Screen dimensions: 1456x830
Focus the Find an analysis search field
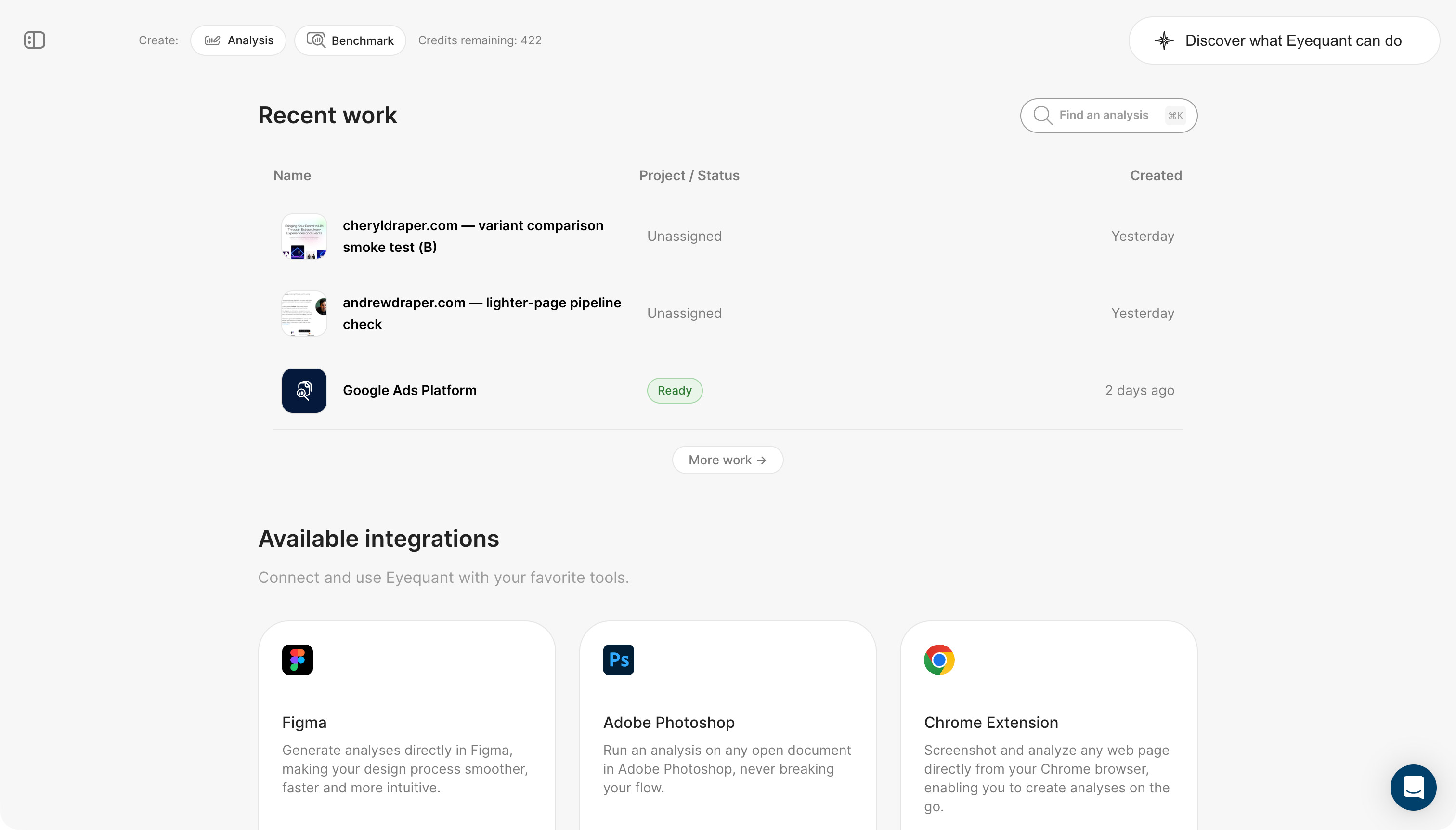point(1108,115)
